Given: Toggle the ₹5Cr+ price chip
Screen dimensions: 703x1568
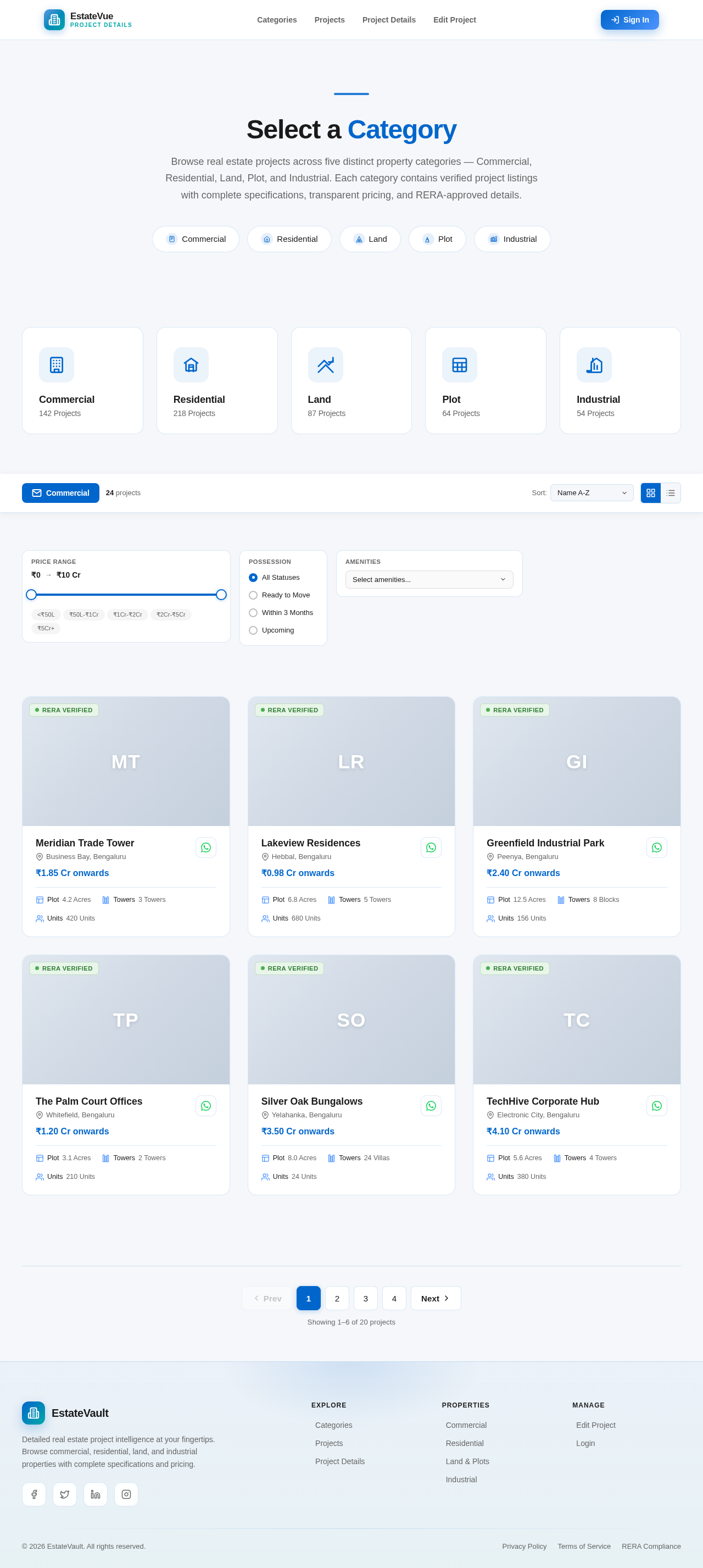Looking at the screenshot, I should (x=46, y=628).
